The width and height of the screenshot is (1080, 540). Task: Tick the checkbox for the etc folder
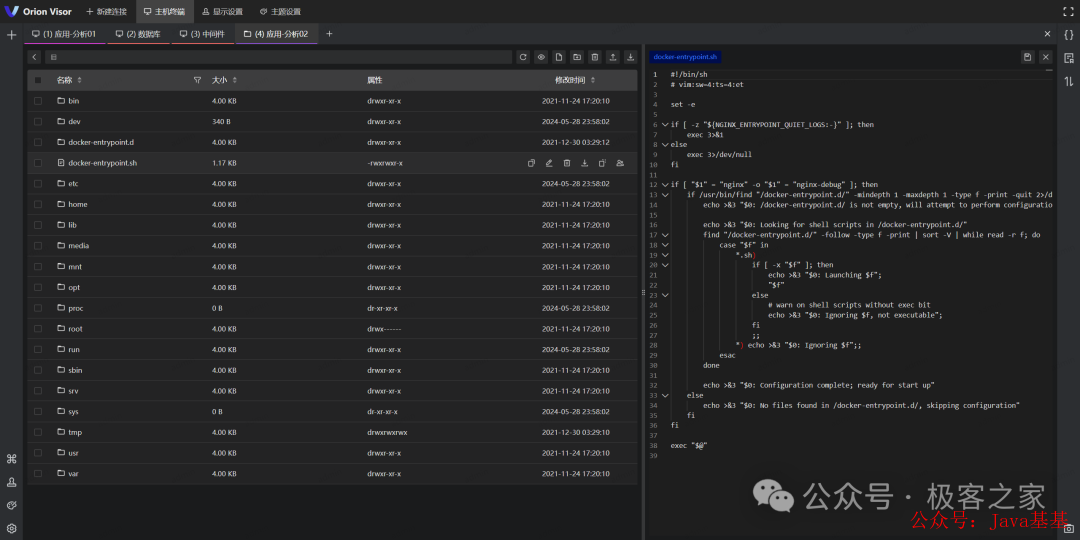(x=38, y=184)
